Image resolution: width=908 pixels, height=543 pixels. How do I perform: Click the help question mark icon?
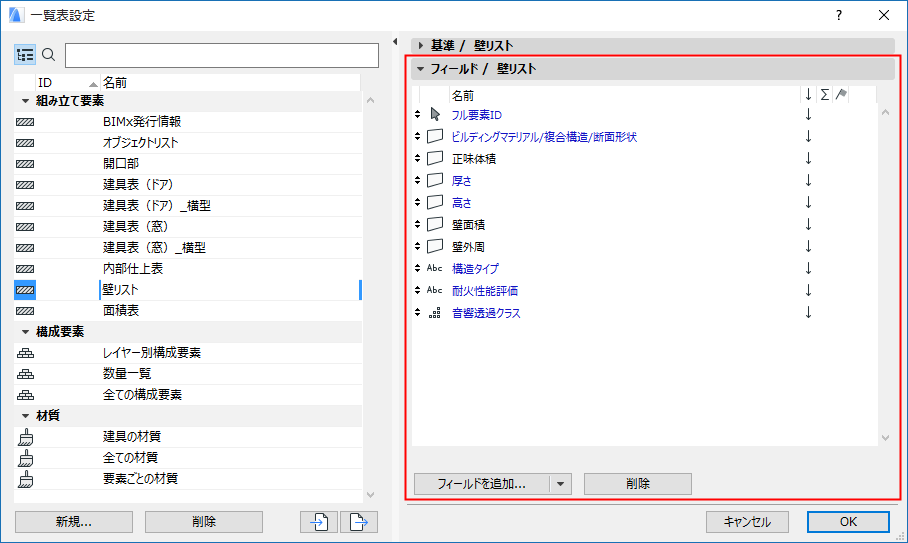(x=839, y=16)
